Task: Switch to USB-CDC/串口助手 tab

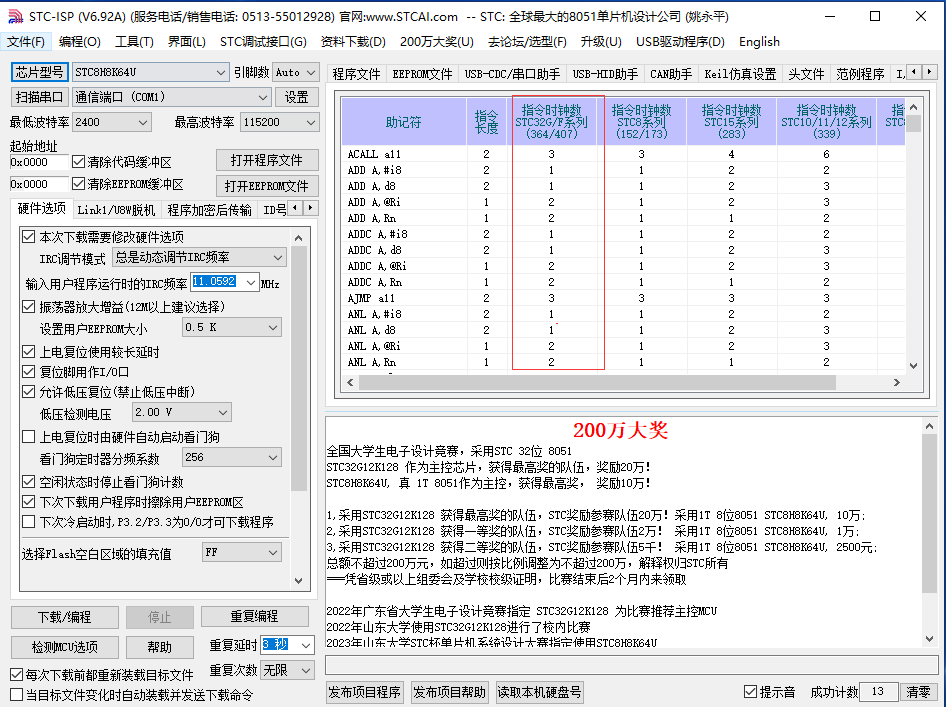Action: tap(512, 74)
